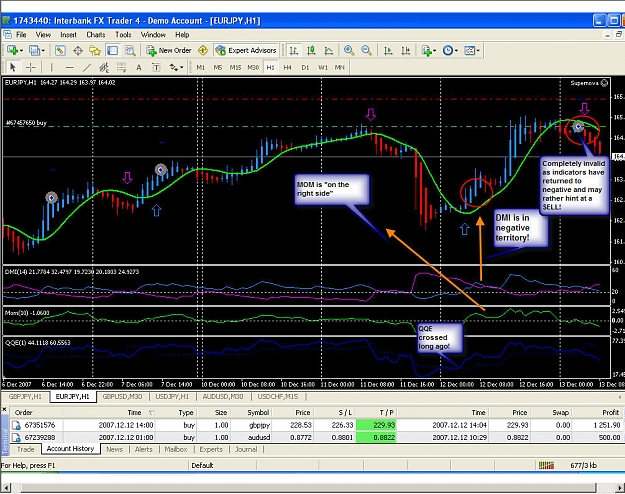Switch to the USDCHF,M15 chart tab
The width and height of the screenshot is (625, 494).
(278, 397)
